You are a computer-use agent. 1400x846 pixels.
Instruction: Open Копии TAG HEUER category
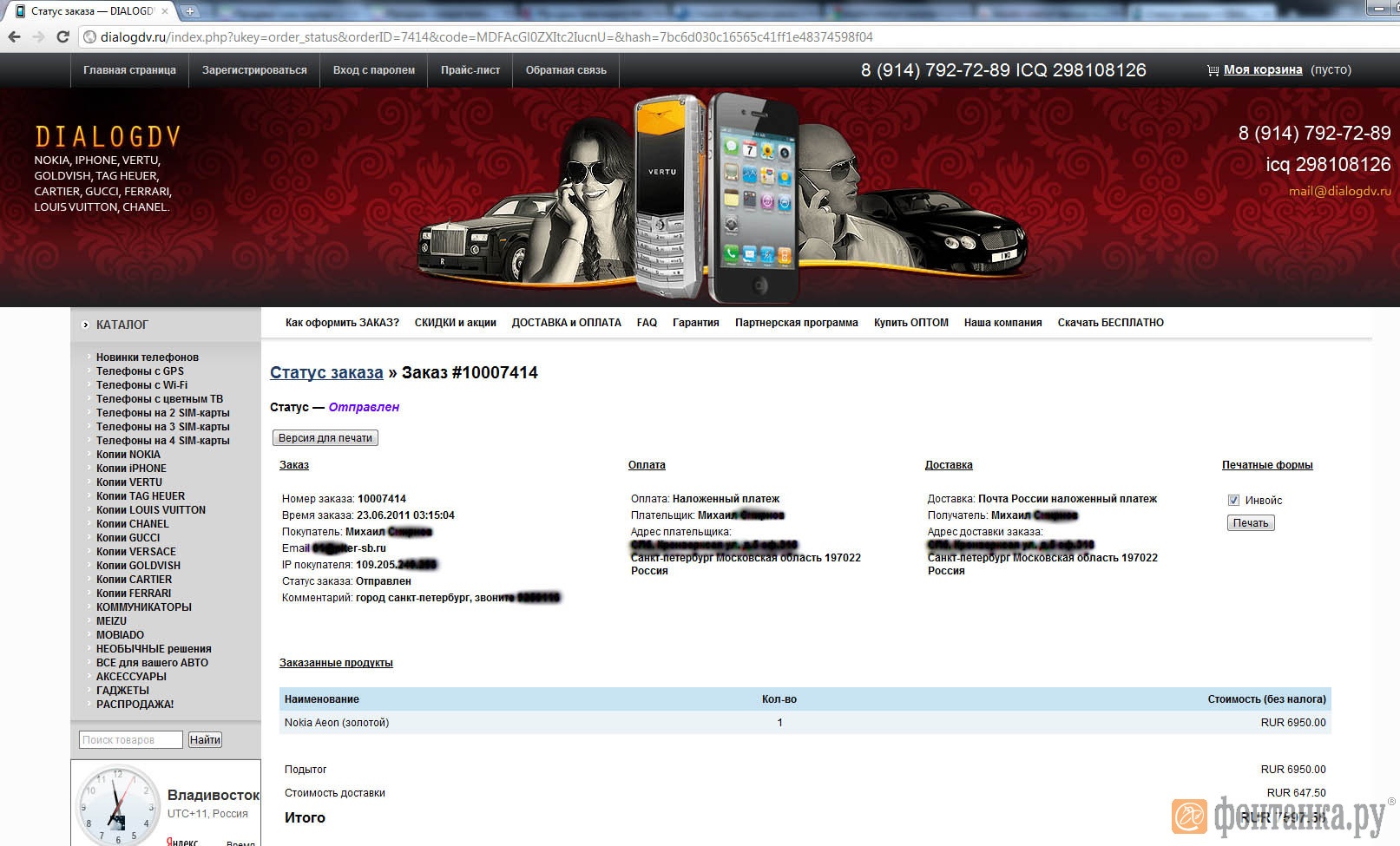click(x=141, y=496)
